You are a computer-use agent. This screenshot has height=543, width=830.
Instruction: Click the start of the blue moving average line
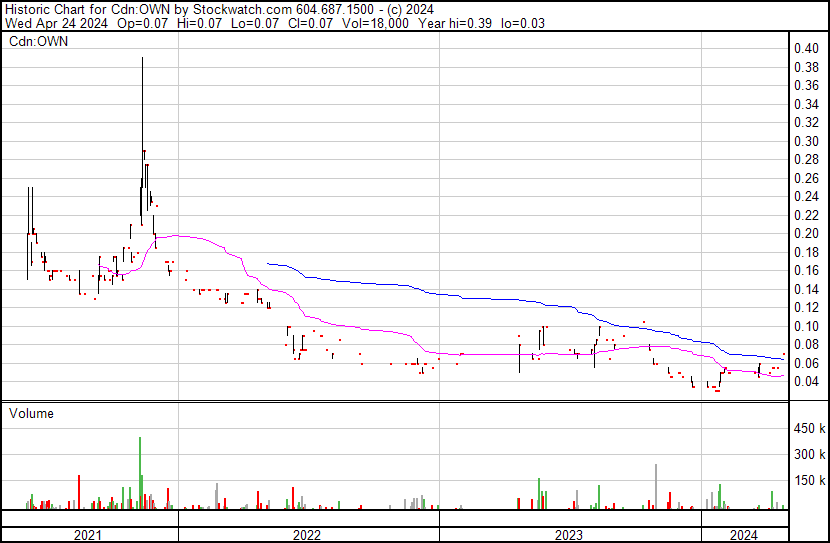(x=268, y=263)
